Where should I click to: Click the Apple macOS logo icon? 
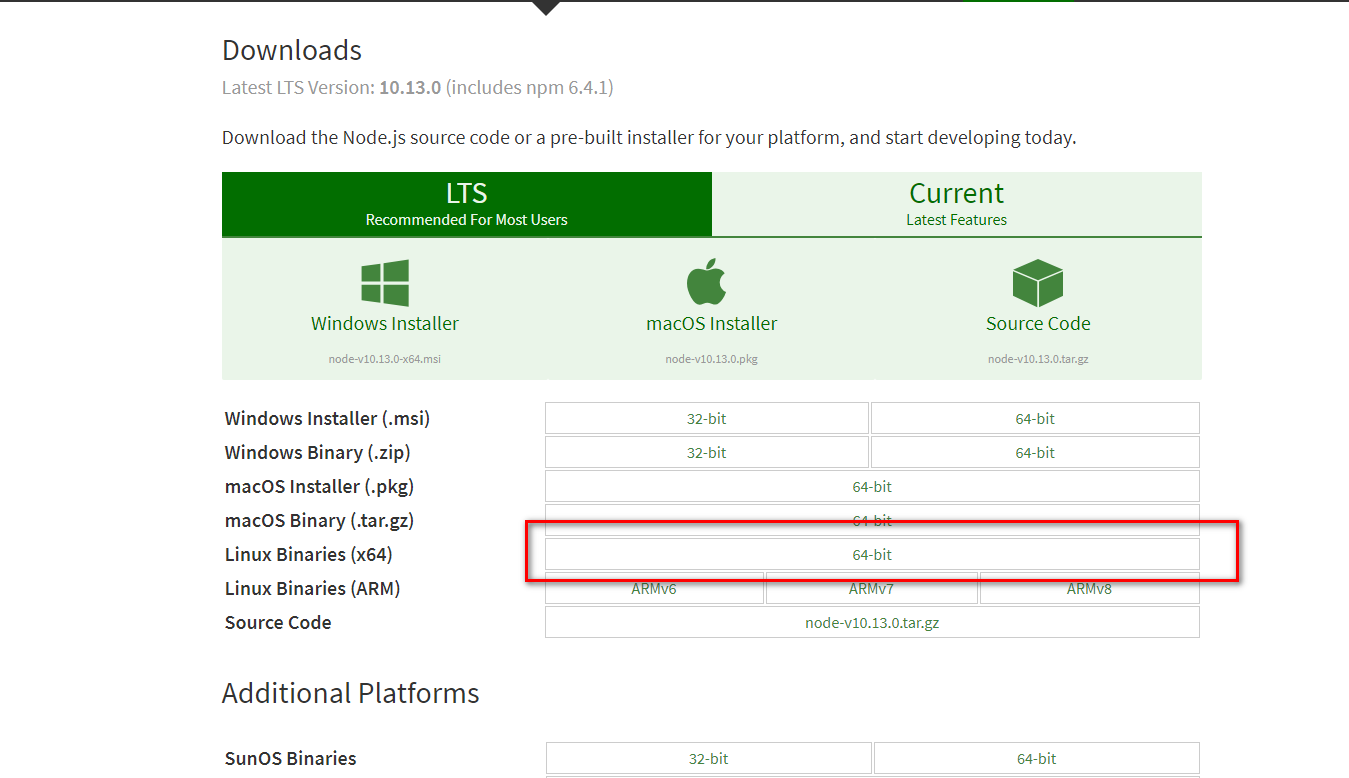(x=709, y=282)
